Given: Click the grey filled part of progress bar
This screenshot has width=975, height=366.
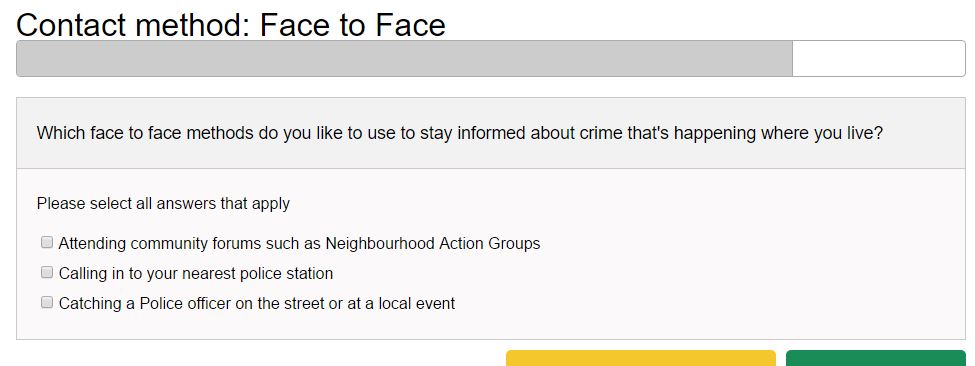Looking at the screenshot, I should [x=404, y=58].
